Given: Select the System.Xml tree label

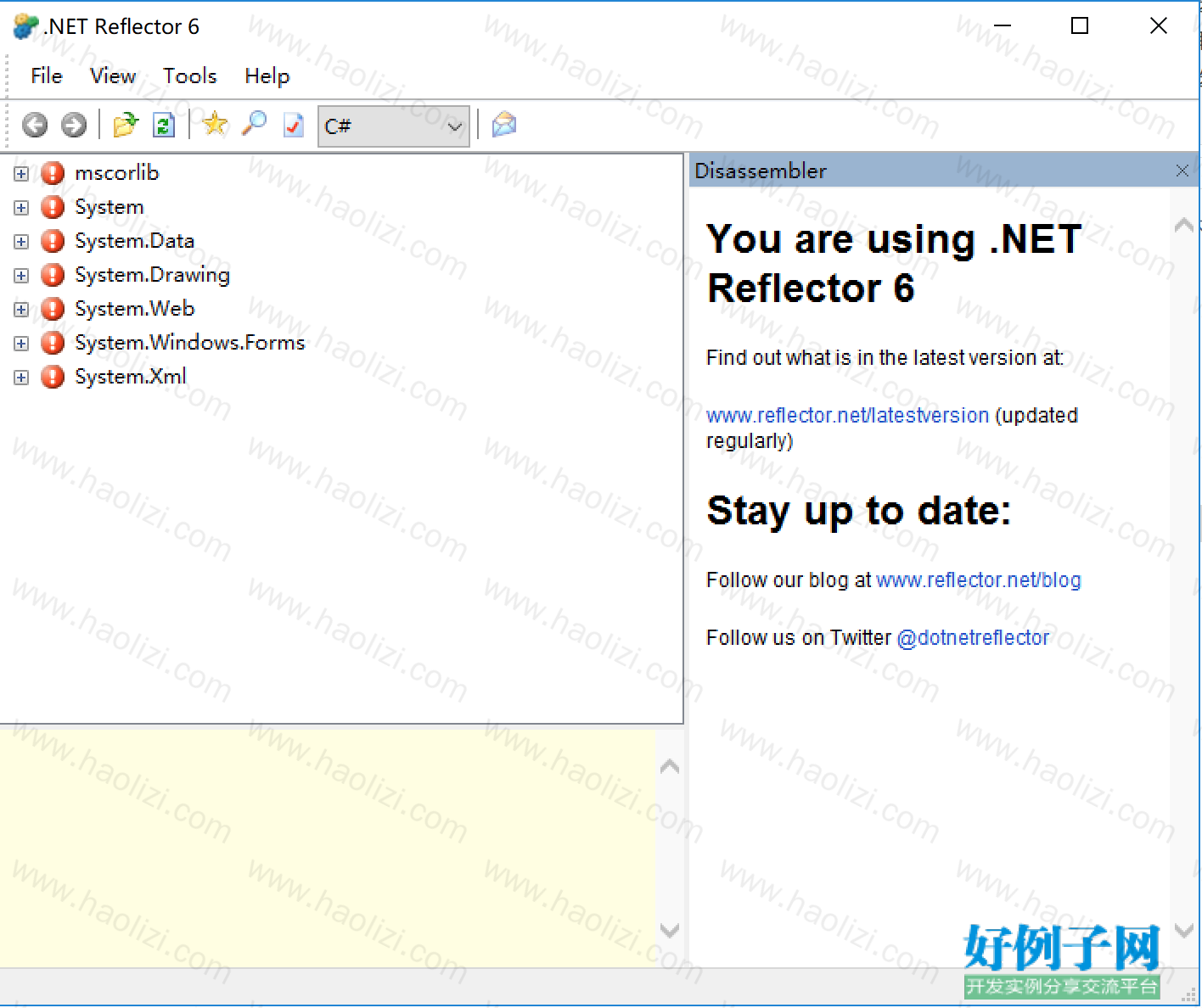Looking at the screenshot, I should click(x=131, y=377).
